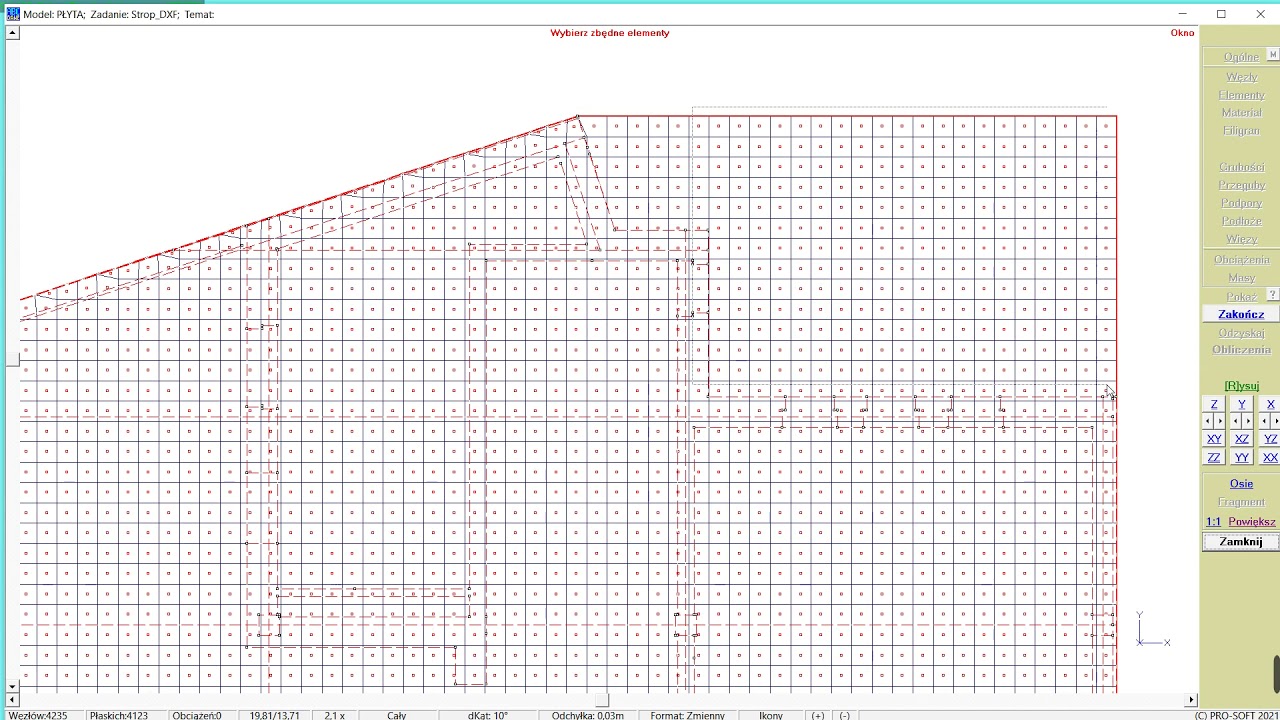The width and height of the screenshot is (1280, 720).
Task: Click the 2,1 x zoom factor field
Action: (x=334, y=715)
